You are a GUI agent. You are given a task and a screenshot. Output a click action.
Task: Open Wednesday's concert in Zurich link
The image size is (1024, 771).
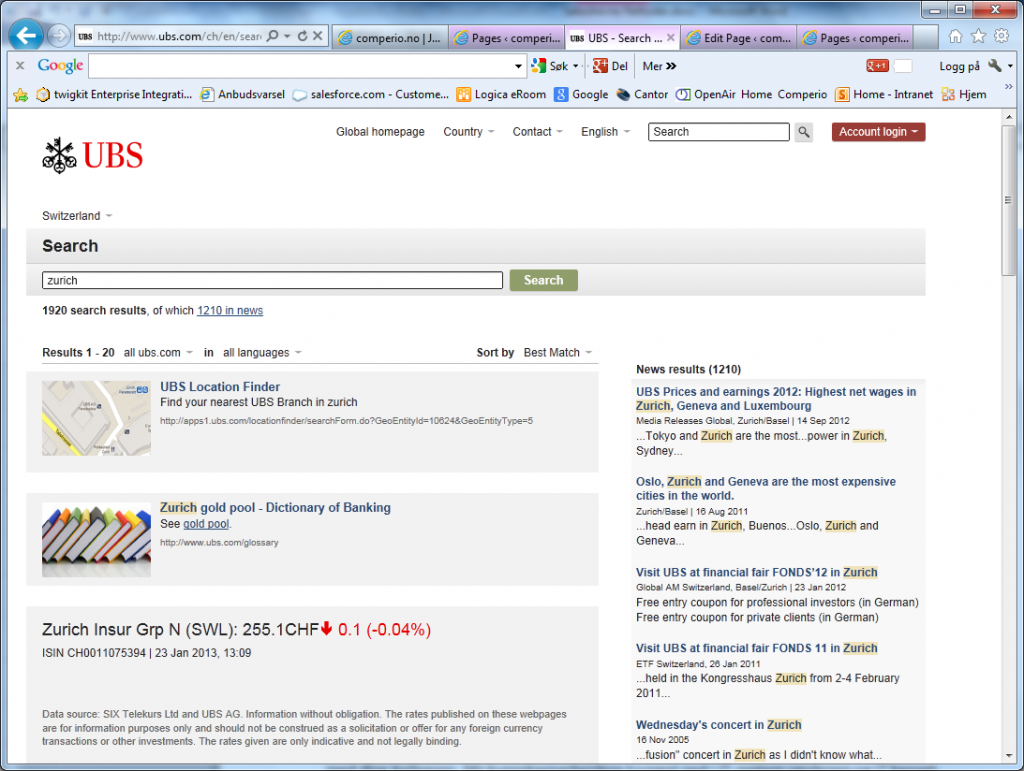point(718,725)
